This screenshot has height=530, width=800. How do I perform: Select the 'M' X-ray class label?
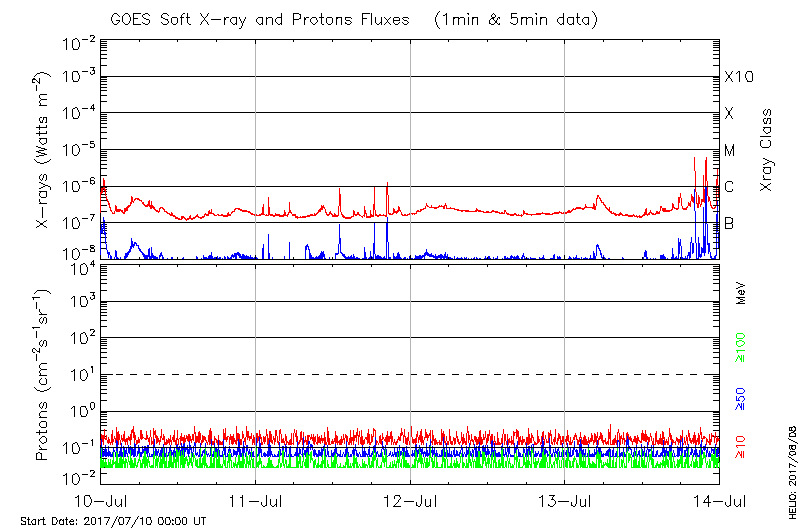(730, 150)
